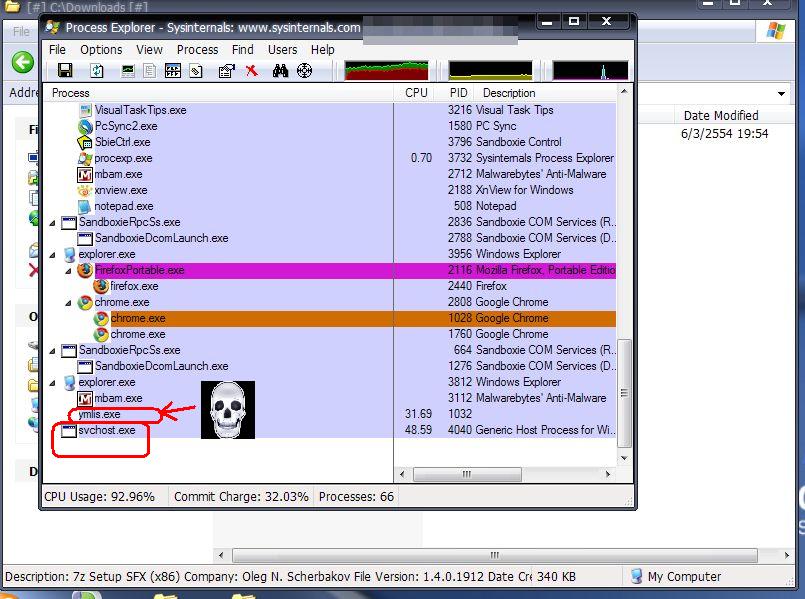
Task: Open the Users menu
Action: 282,50
